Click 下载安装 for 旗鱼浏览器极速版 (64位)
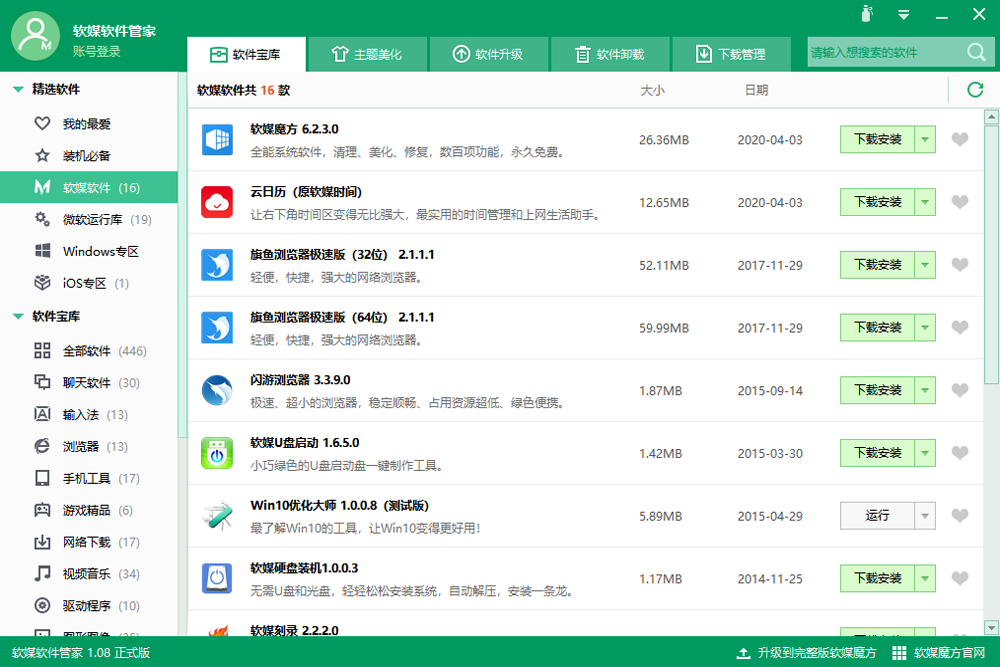Screen dimensions: 1000x667 878,328
